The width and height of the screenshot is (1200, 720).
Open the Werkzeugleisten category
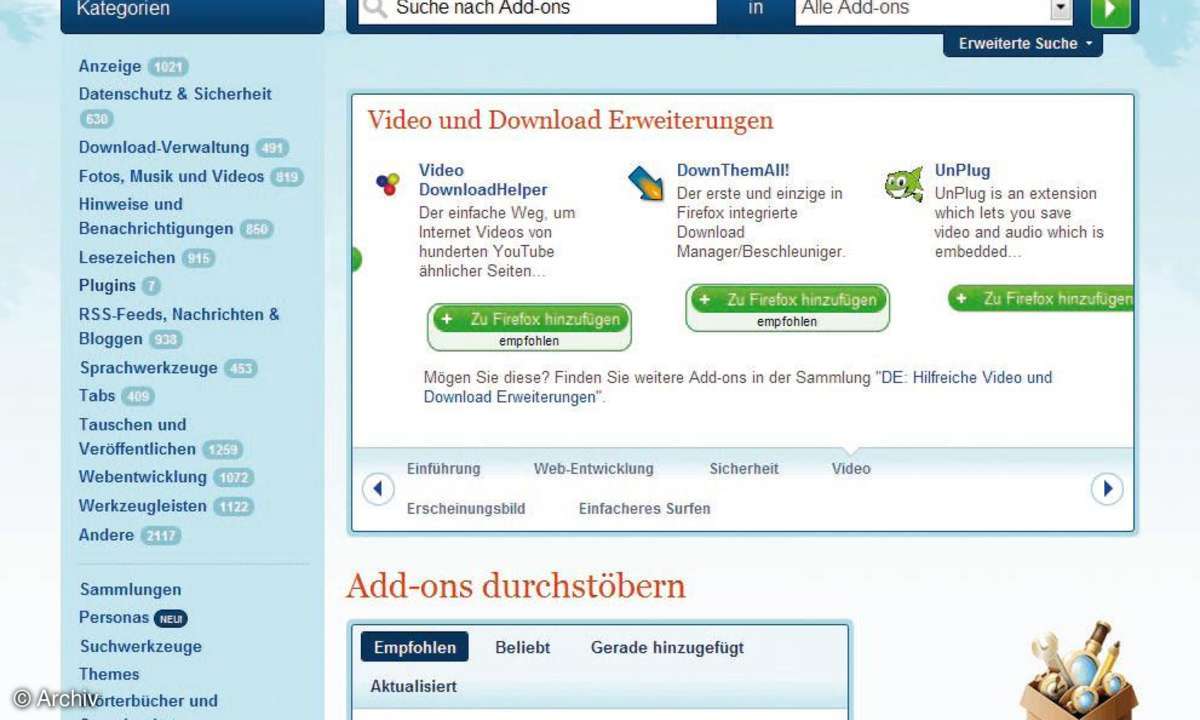143,506
